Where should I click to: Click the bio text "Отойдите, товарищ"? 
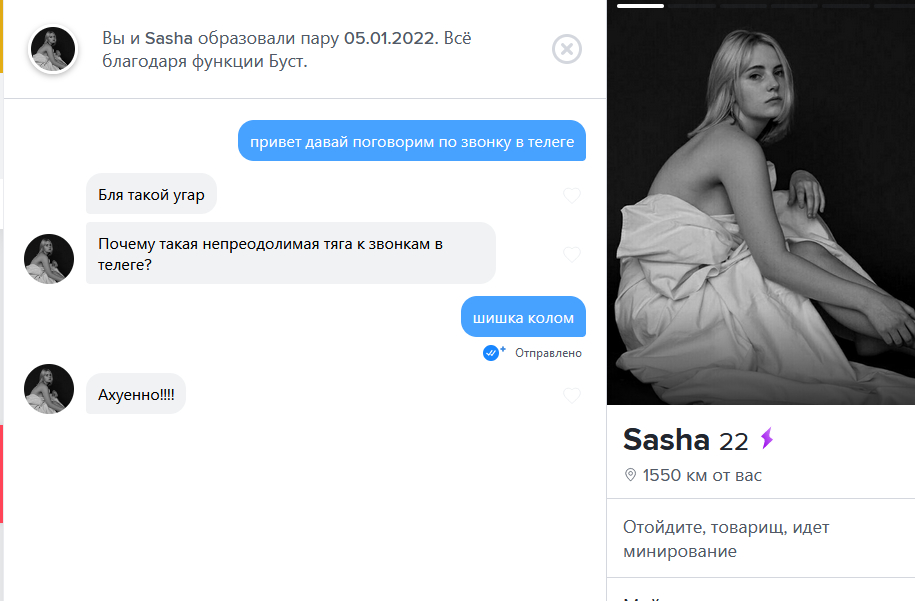[726, 539]
